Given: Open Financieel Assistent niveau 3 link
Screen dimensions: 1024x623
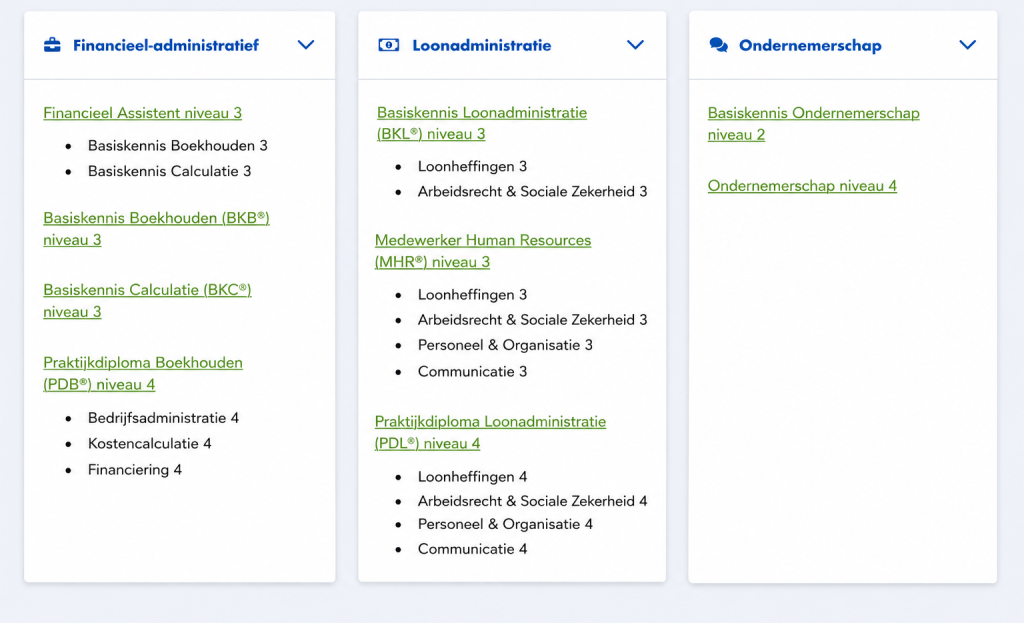Looking at the screenshot, I should 142,113.
